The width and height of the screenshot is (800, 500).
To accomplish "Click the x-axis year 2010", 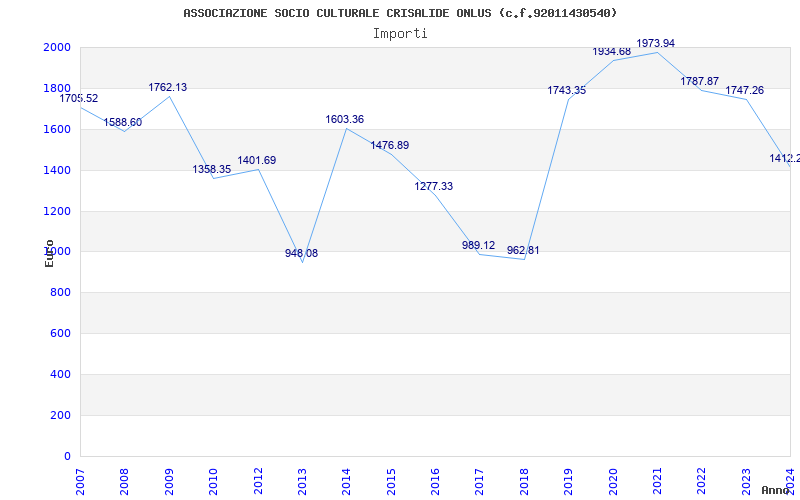I will [213, 482].
